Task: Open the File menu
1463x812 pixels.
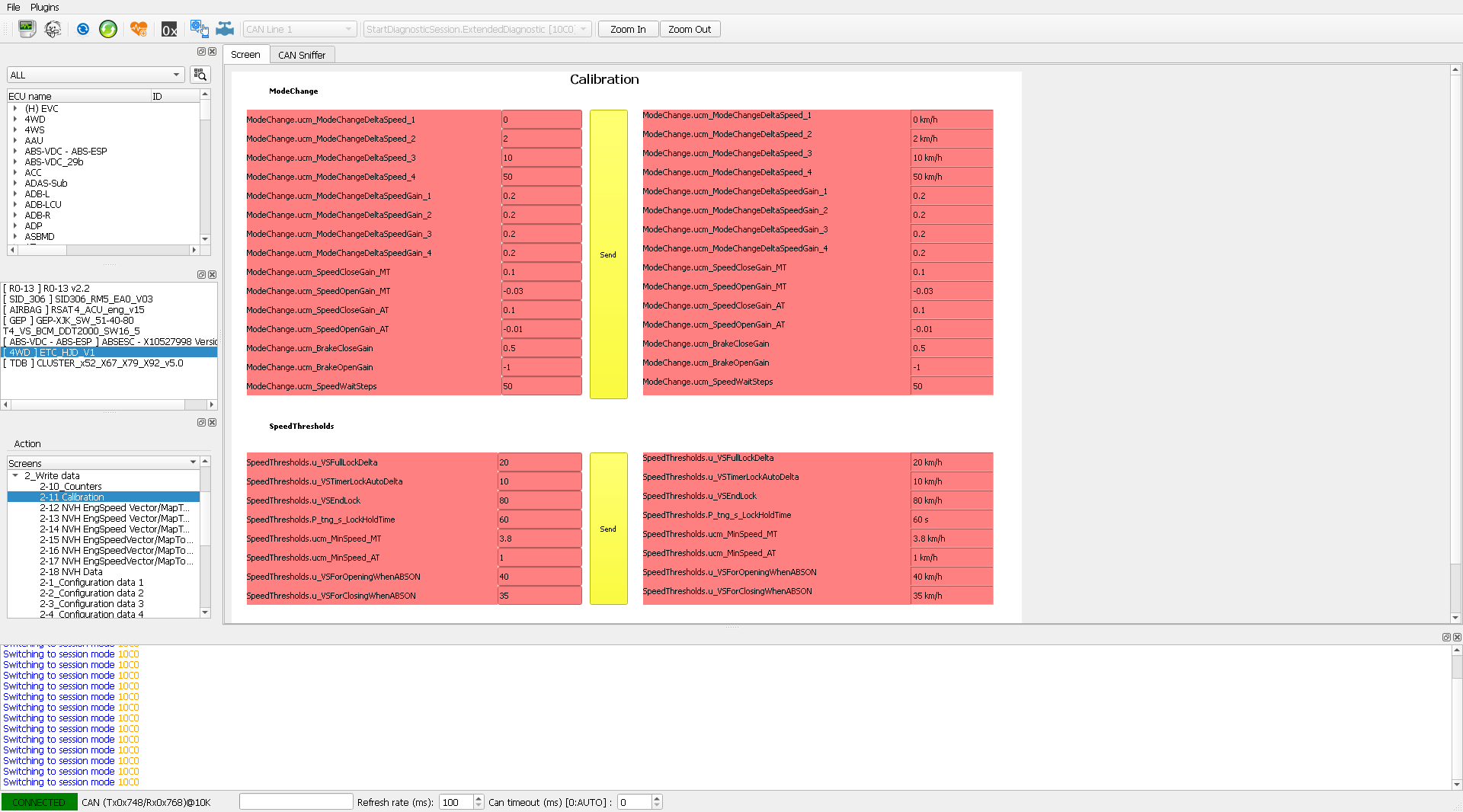Action: 14,7
